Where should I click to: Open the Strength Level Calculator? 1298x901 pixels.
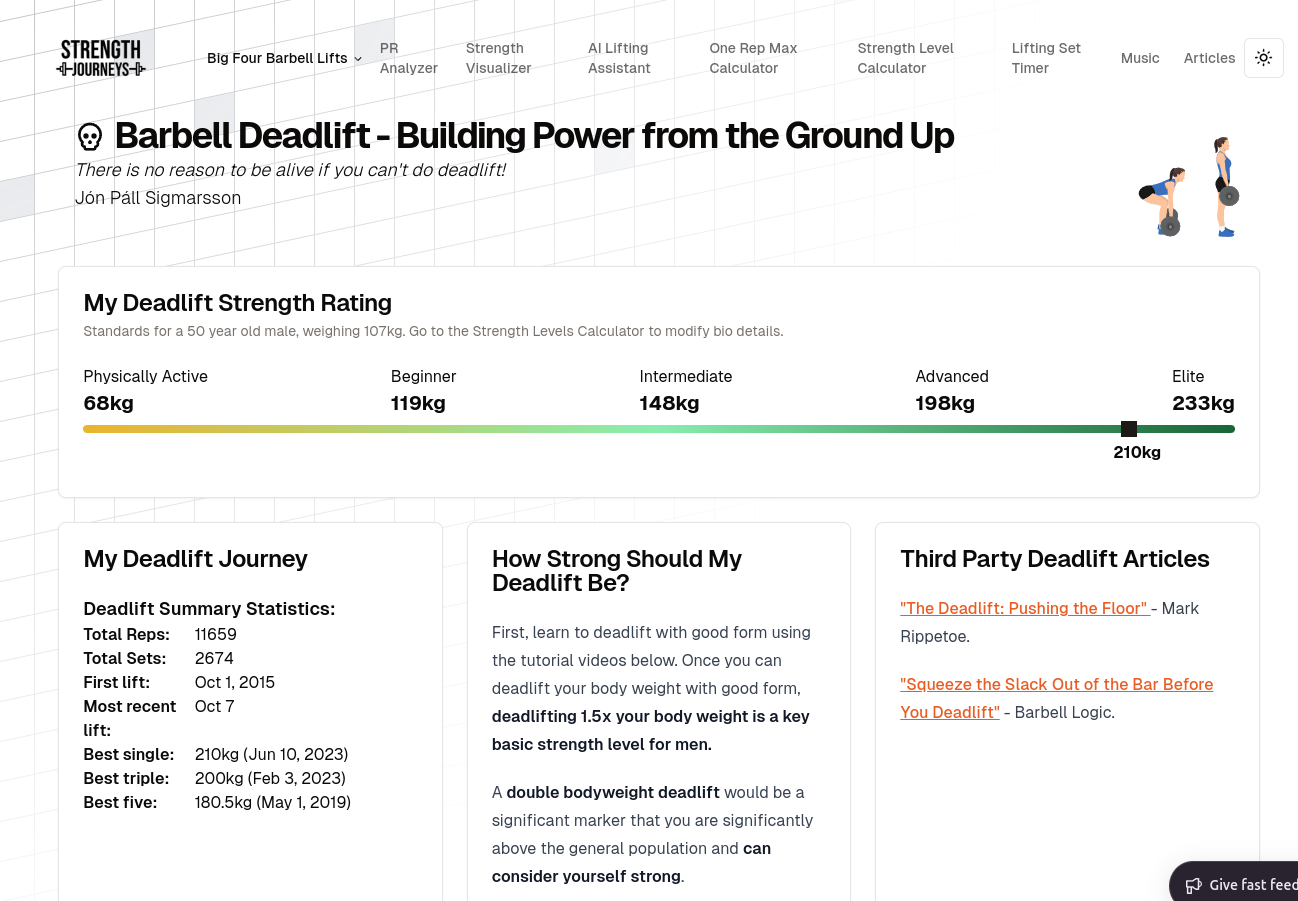tap(905, 58)
